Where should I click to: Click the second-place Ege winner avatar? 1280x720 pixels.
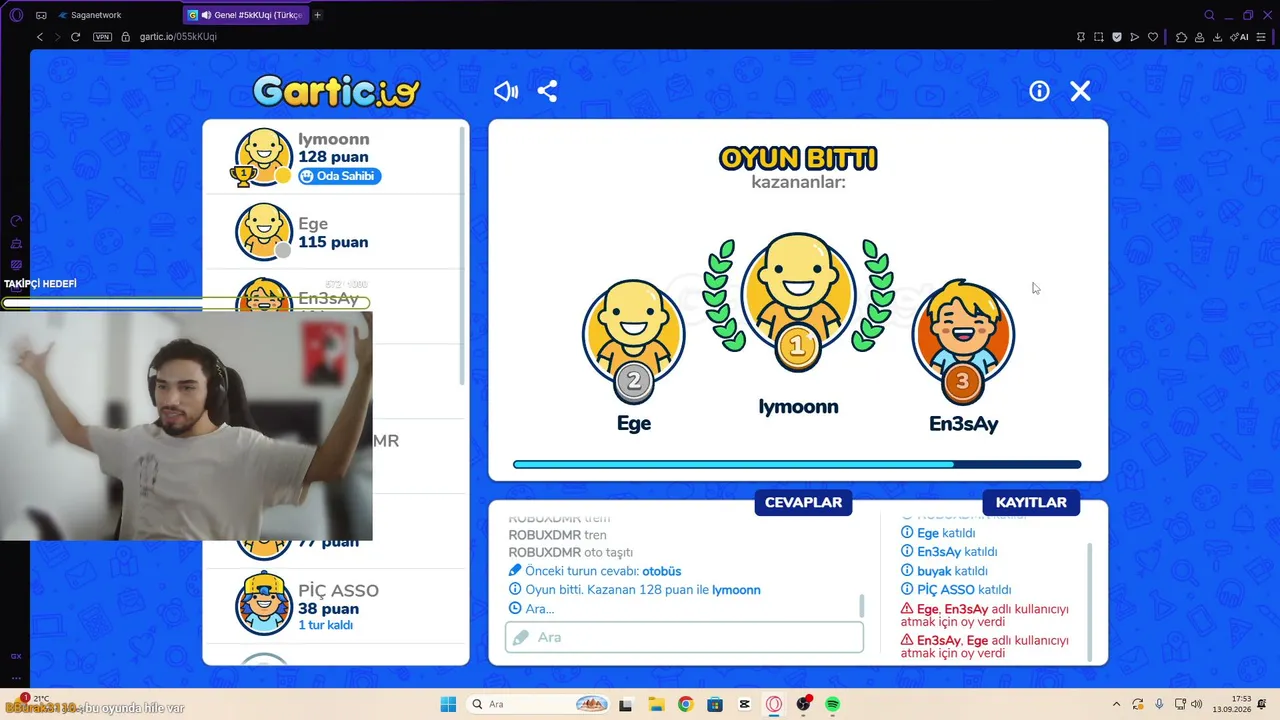click(633, 333)
